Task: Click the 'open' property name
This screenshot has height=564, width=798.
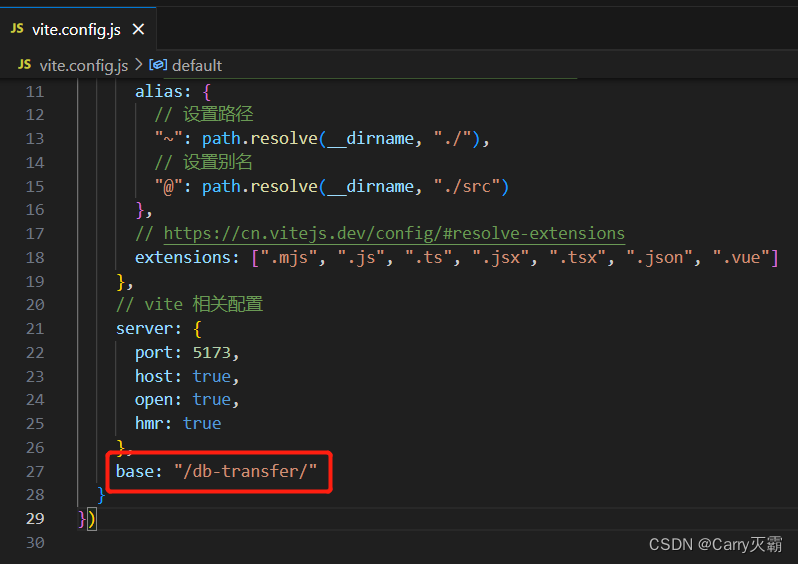Action: coord(154,400)
